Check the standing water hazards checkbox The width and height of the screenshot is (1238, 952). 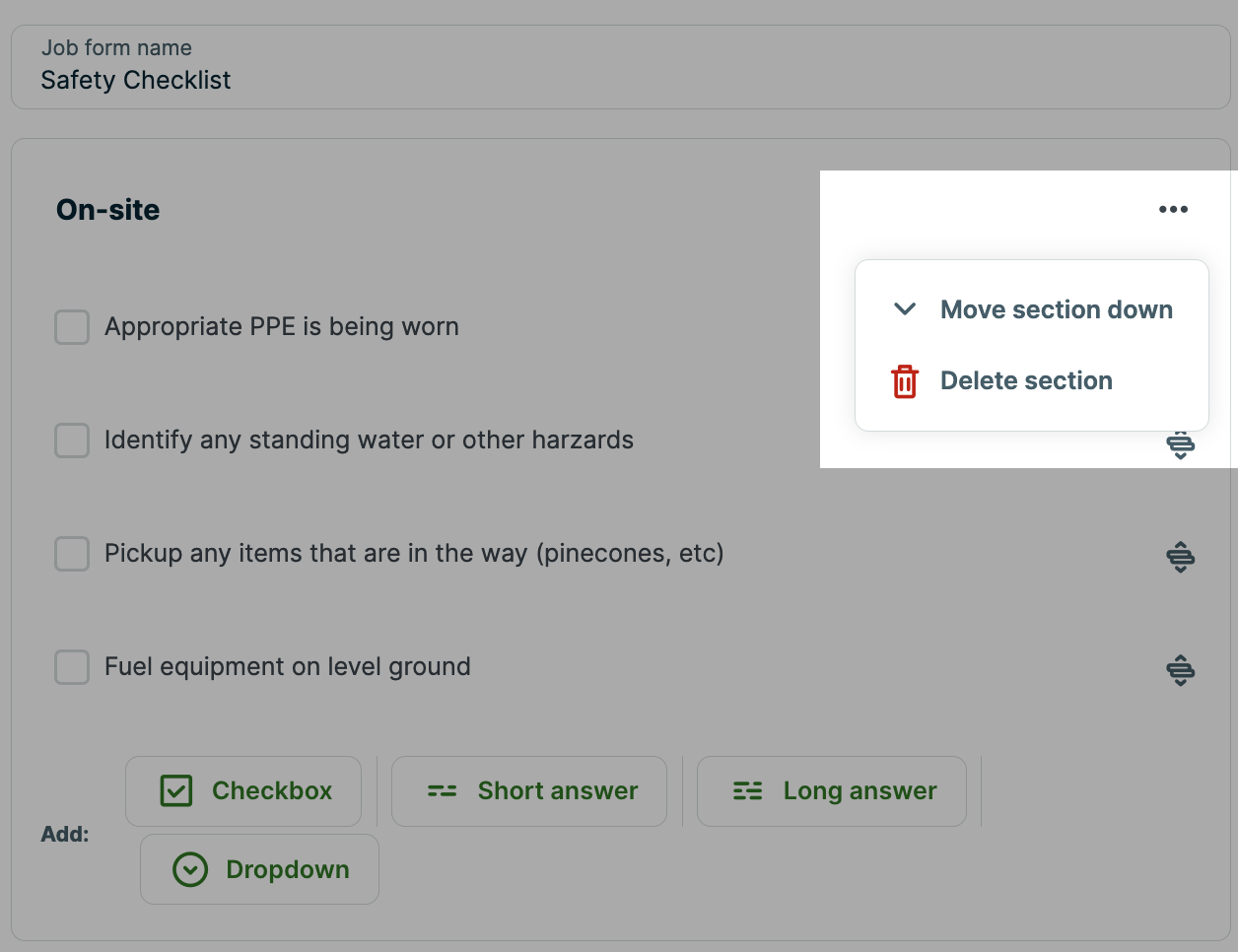tap(71, 441)
